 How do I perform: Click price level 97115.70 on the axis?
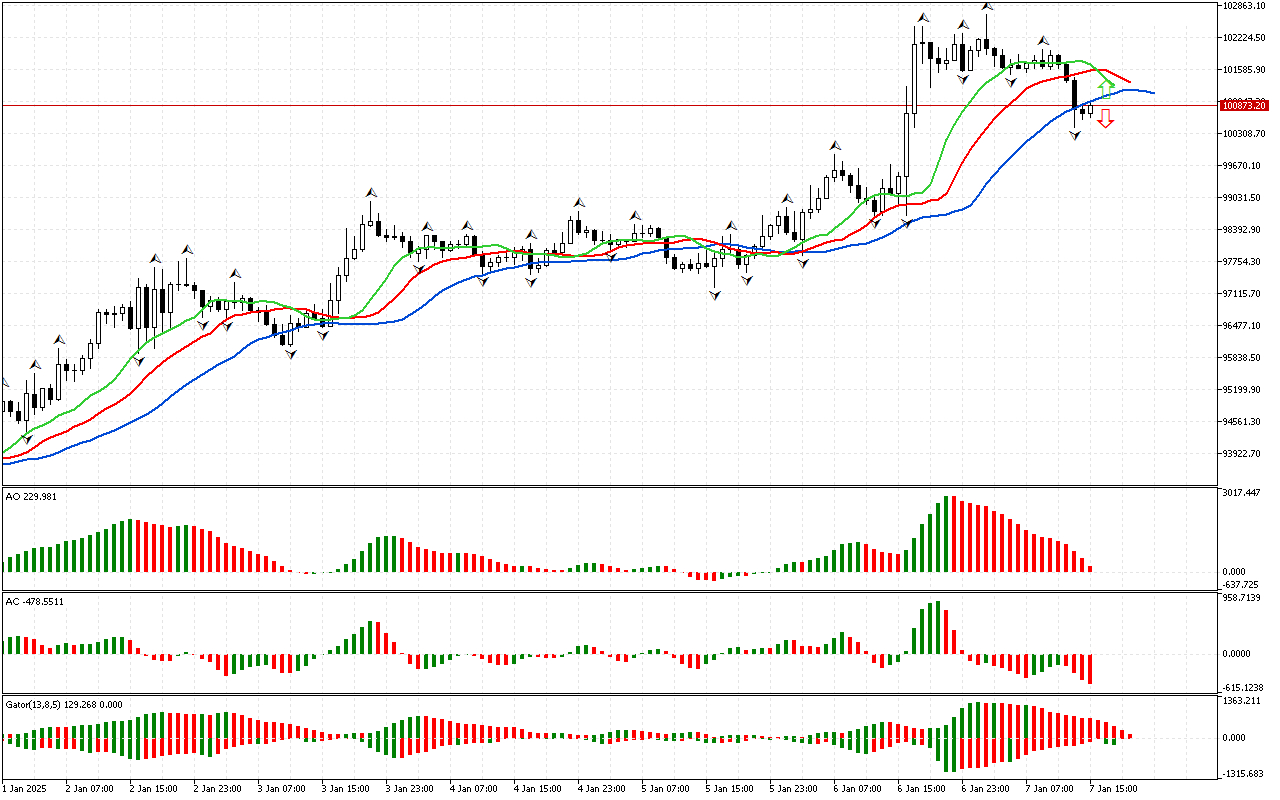1243,294
